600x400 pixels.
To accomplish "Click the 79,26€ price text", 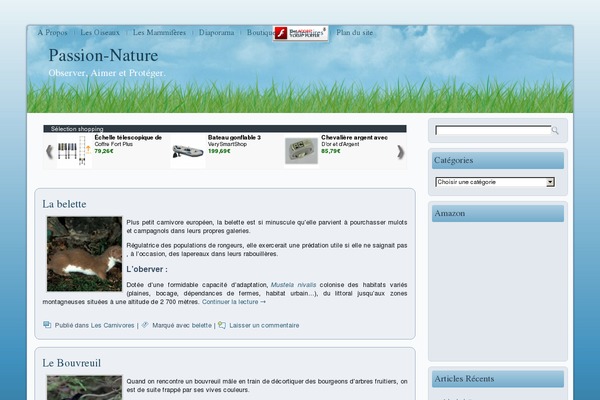I will tap(104, 151).
